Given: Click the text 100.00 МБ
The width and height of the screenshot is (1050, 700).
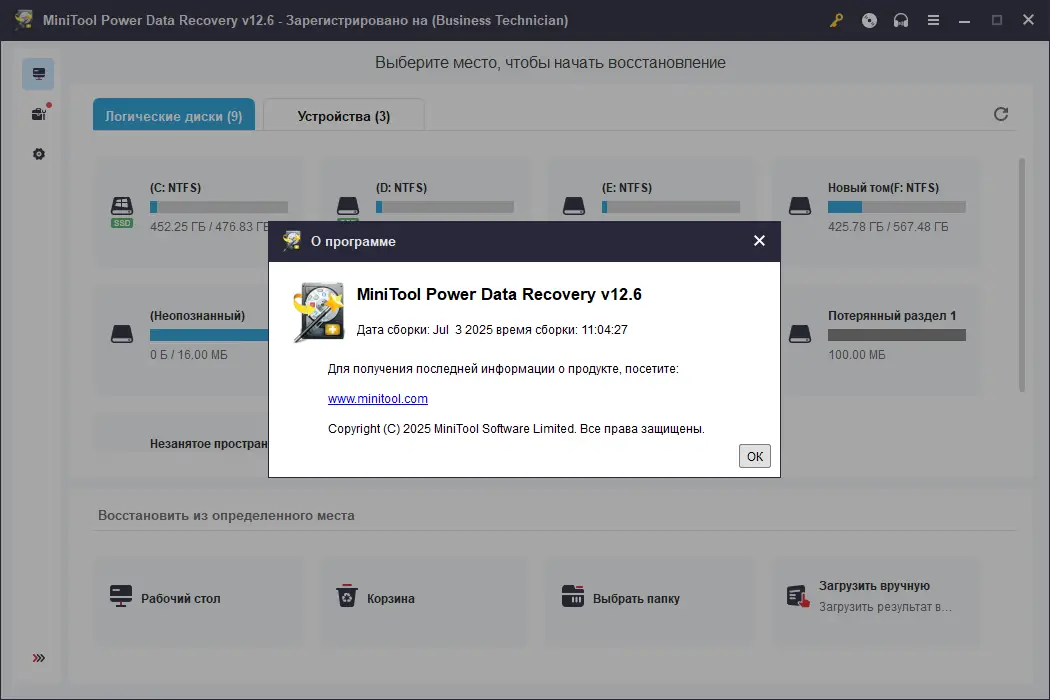Looking at the screenshot, I should [x=856, y=354].
